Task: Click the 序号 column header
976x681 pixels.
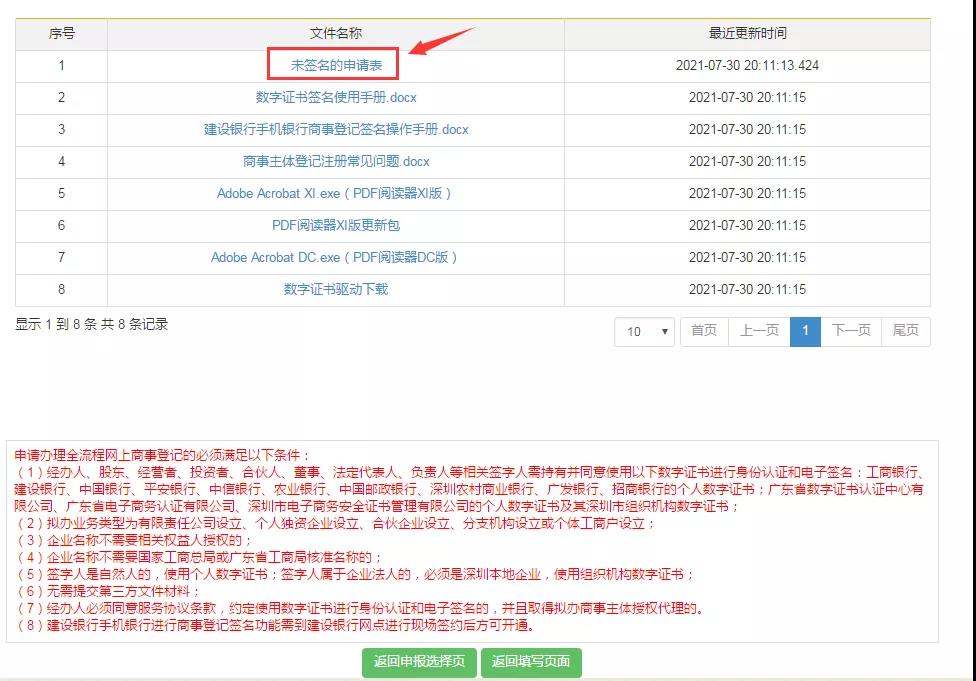Action: click(x=61, y=33)
